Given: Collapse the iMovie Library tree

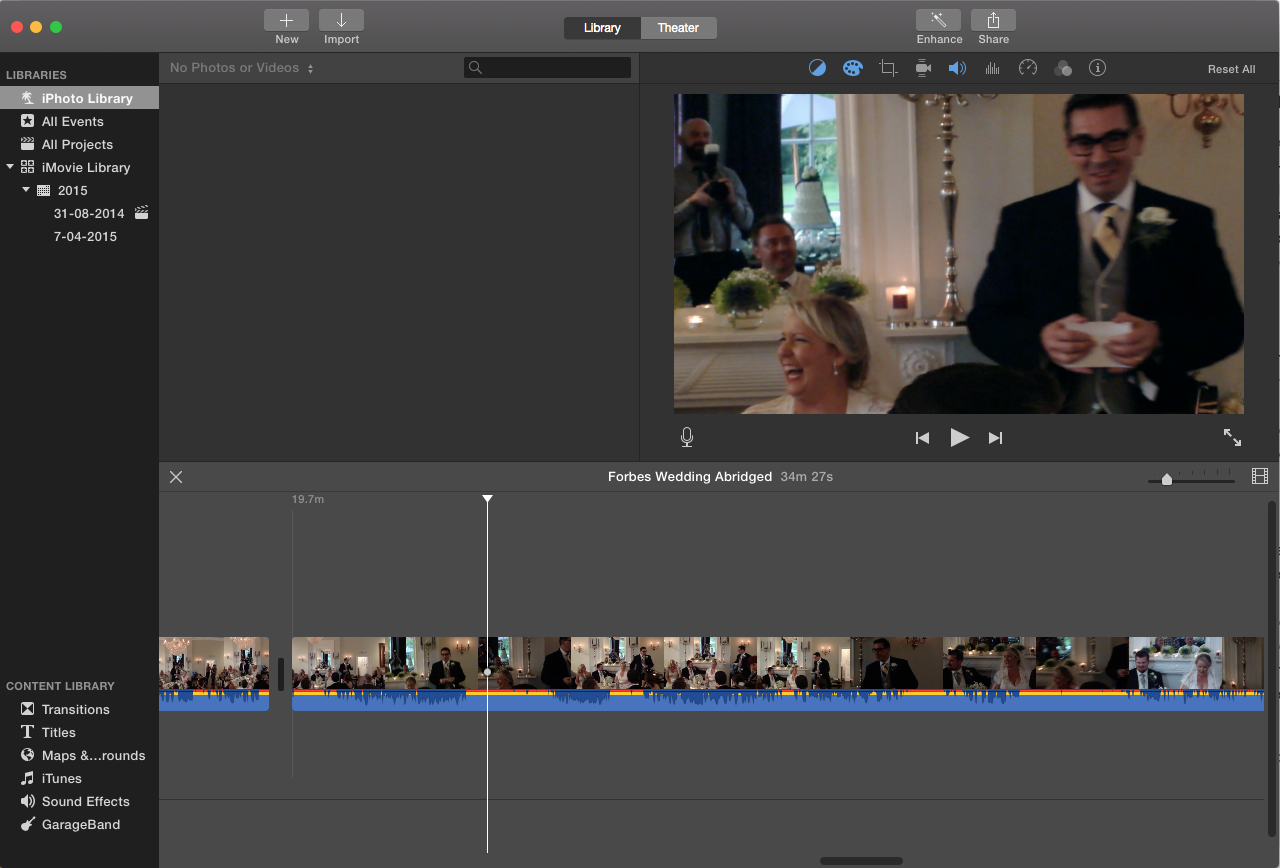Looking at the screenshot, I should point(10,167).
